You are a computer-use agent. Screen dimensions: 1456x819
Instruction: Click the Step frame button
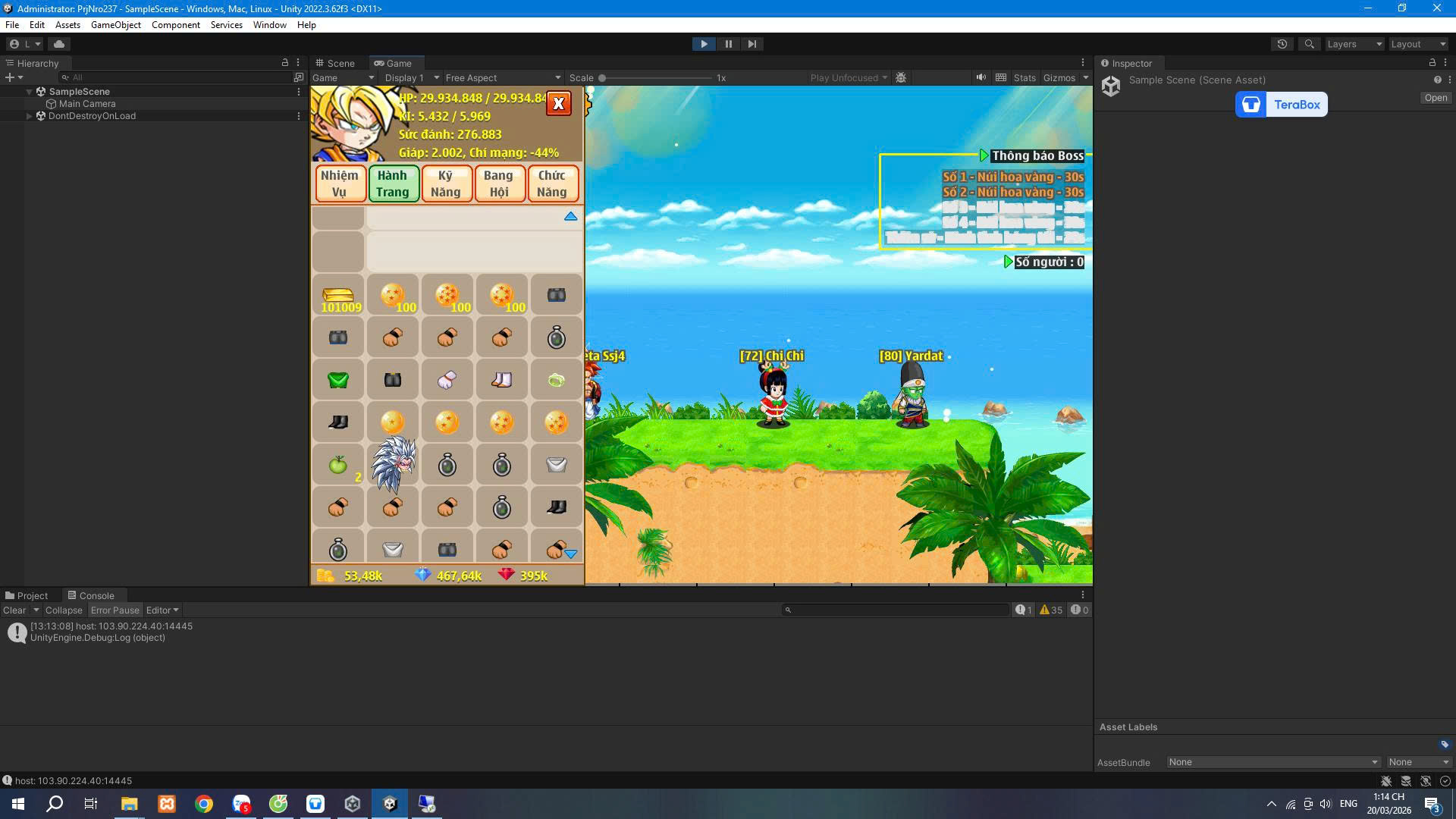coord(752,44)
